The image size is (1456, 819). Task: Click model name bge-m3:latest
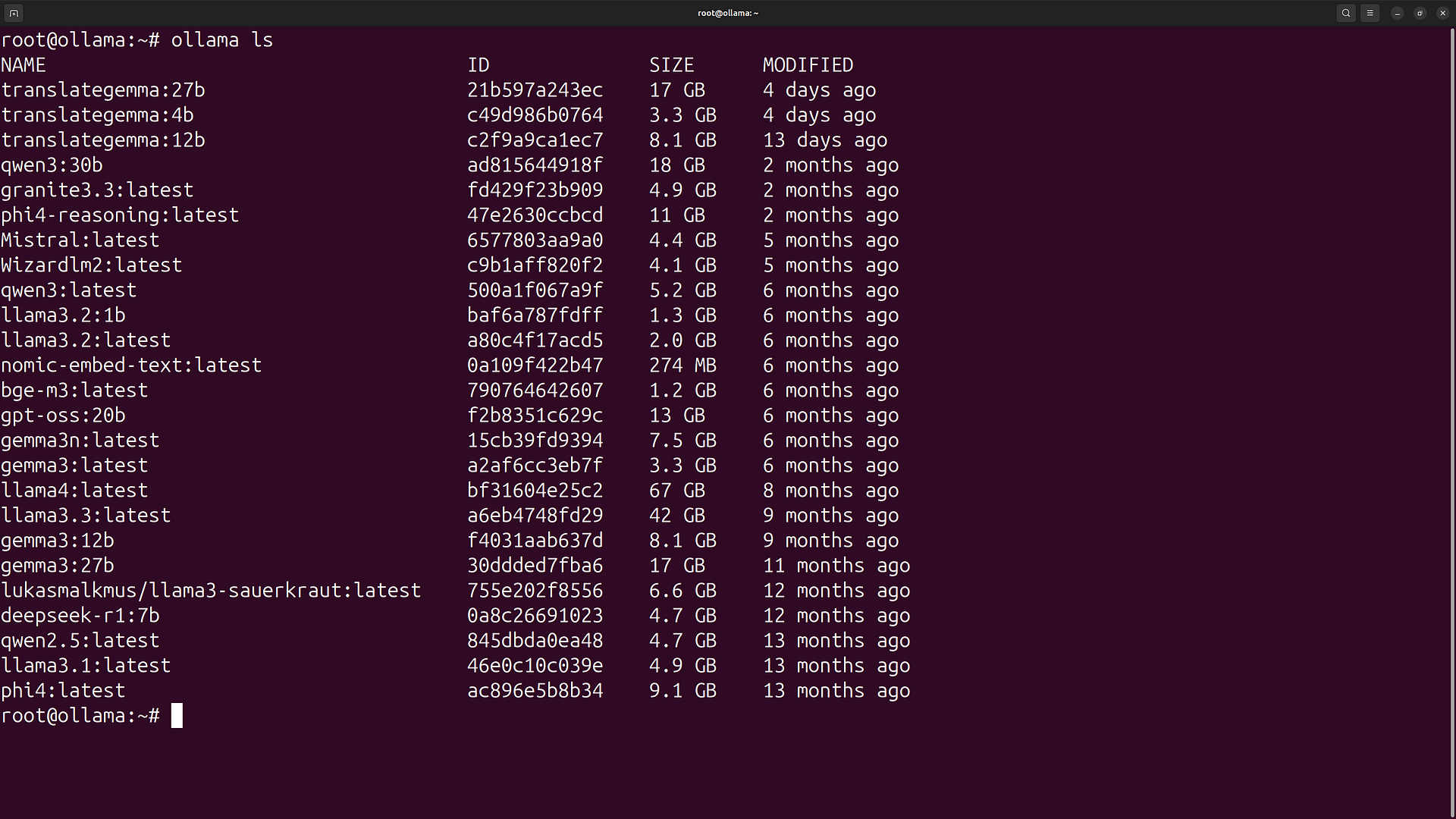[x=74, y=391]
